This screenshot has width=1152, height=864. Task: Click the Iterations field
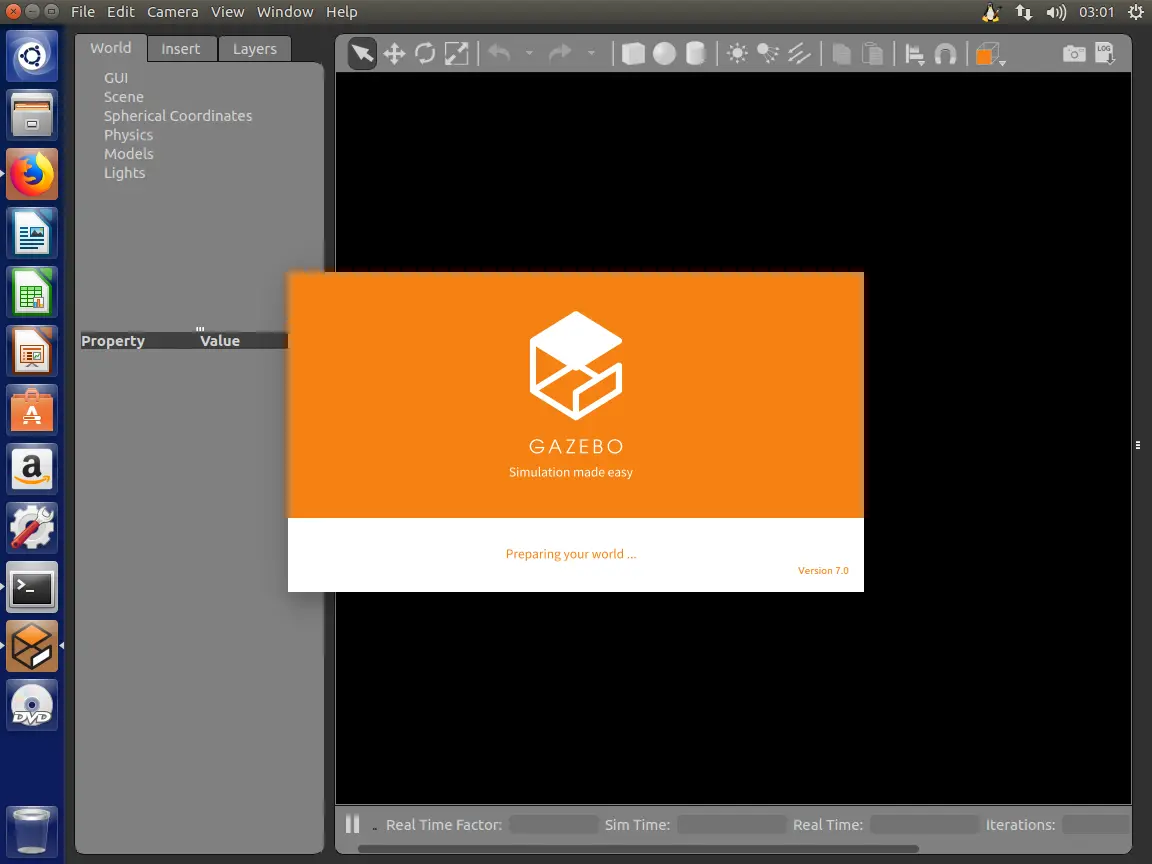(x=1096, y=824)
